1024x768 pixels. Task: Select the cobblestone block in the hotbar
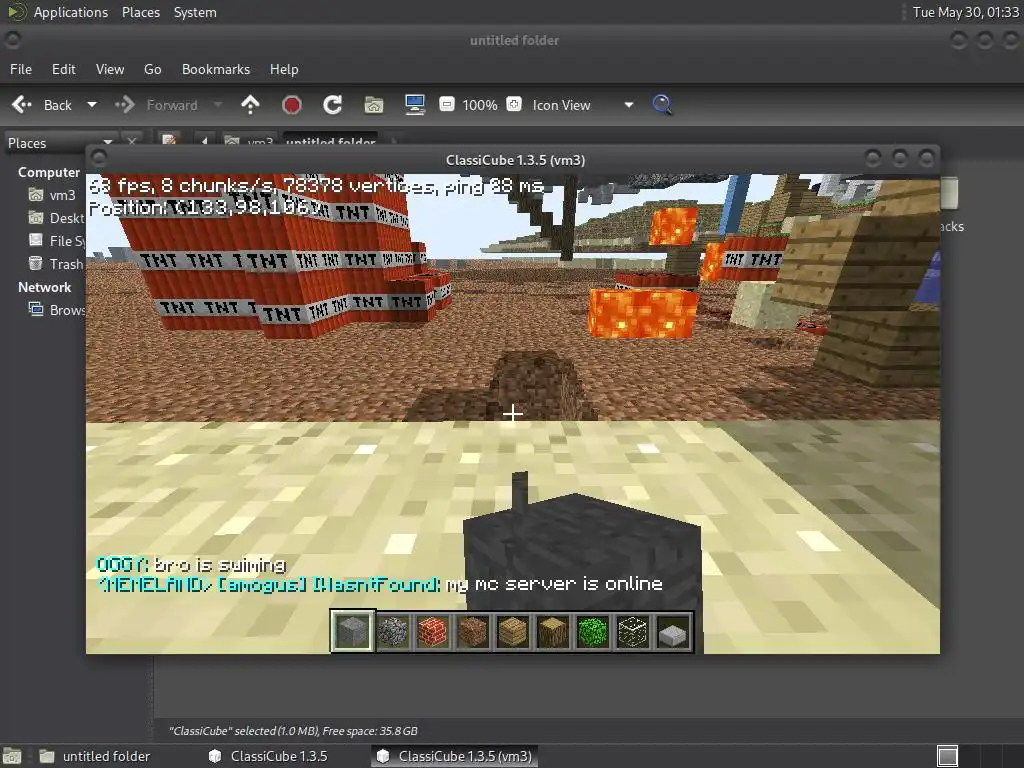[x=392, y=632]
